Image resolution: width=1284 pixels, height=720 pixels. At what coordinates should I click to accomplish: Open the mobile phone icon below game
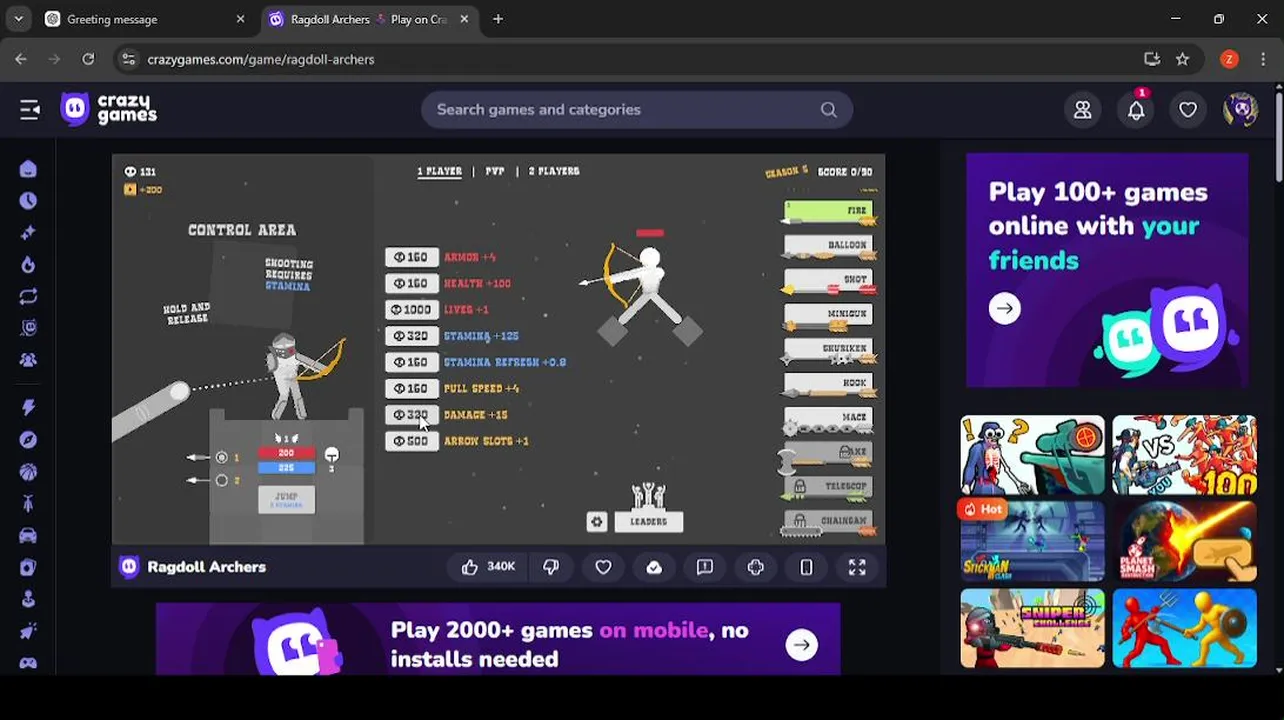click(807, 567)
